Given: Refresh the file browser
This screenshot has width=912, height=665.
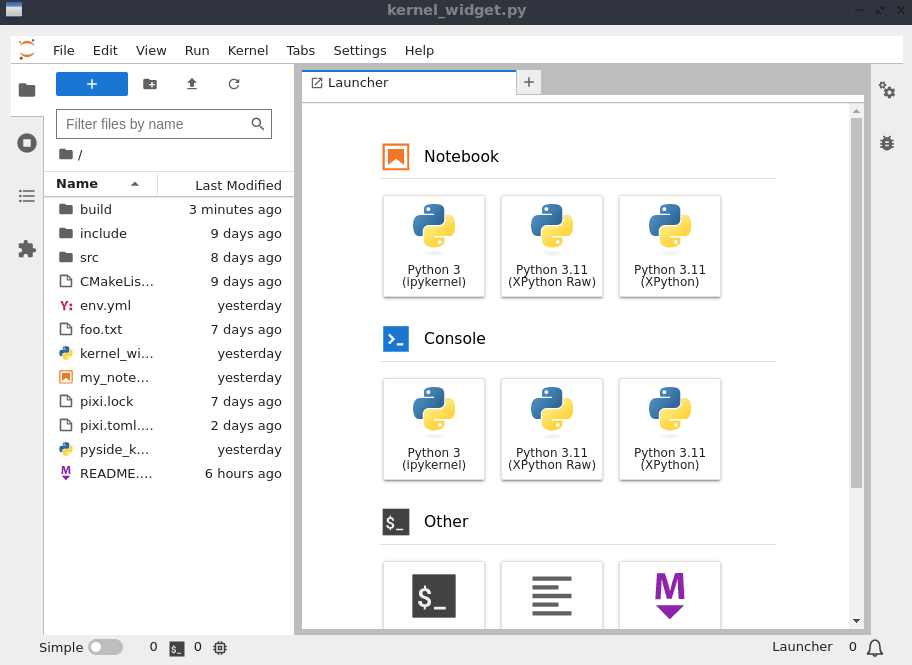Looking at the screenshot, I should (x=234, y=84).
